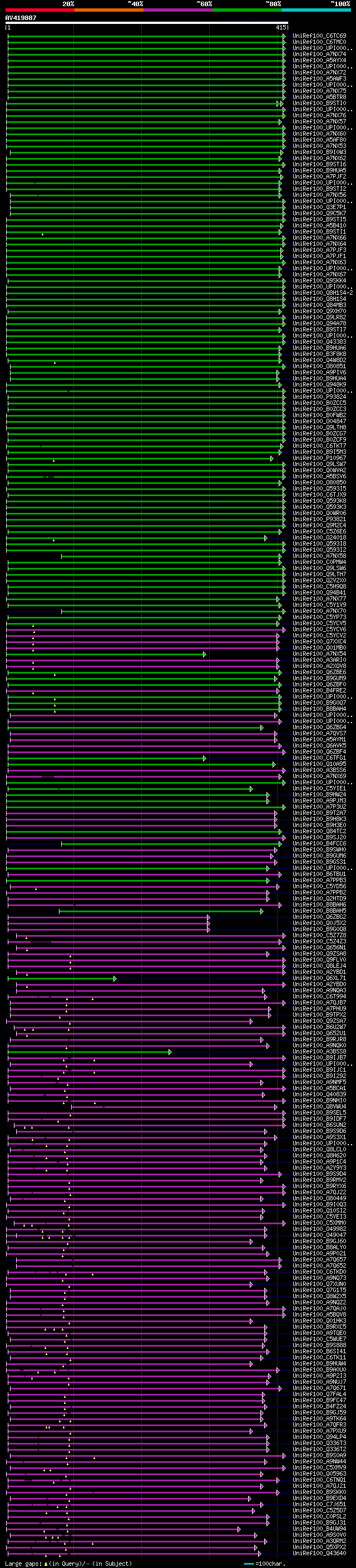This screenshot has height=1568, width=356.
Task: Select the UniRef100_A2XQV8 label
Action: click(x=319, y=666)
